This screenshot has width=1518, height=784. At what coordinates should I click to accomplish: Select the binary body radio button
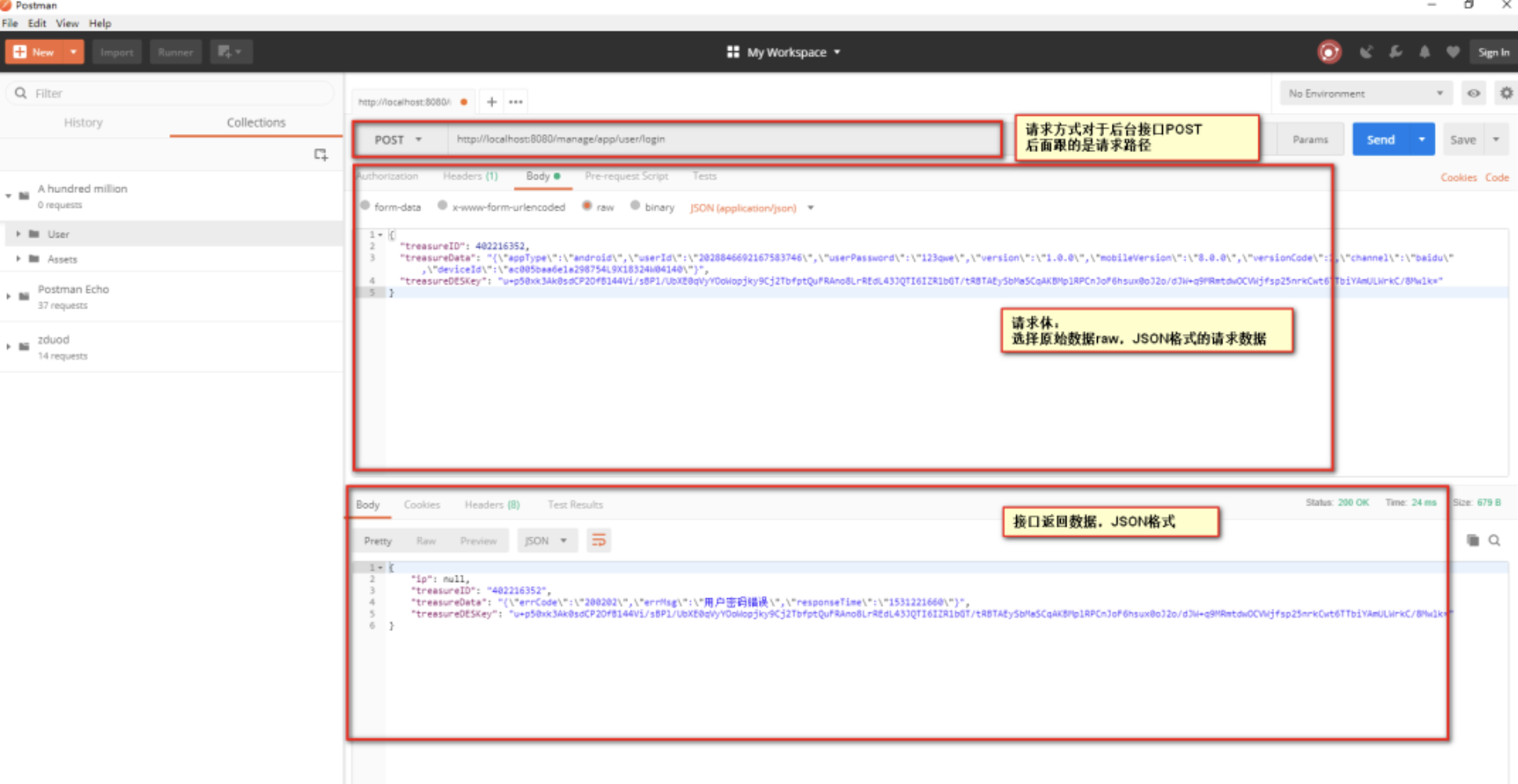tap(635, 205)
